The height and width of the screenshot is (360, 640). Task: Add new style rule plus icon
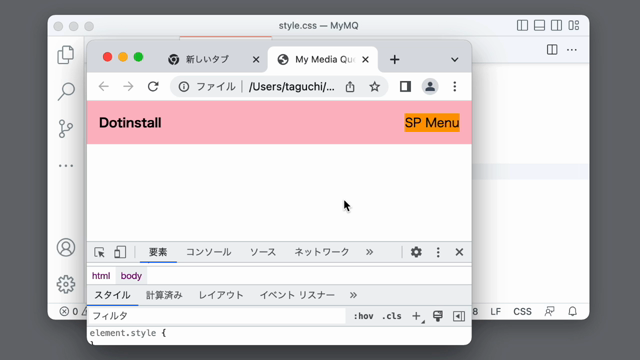417,316
